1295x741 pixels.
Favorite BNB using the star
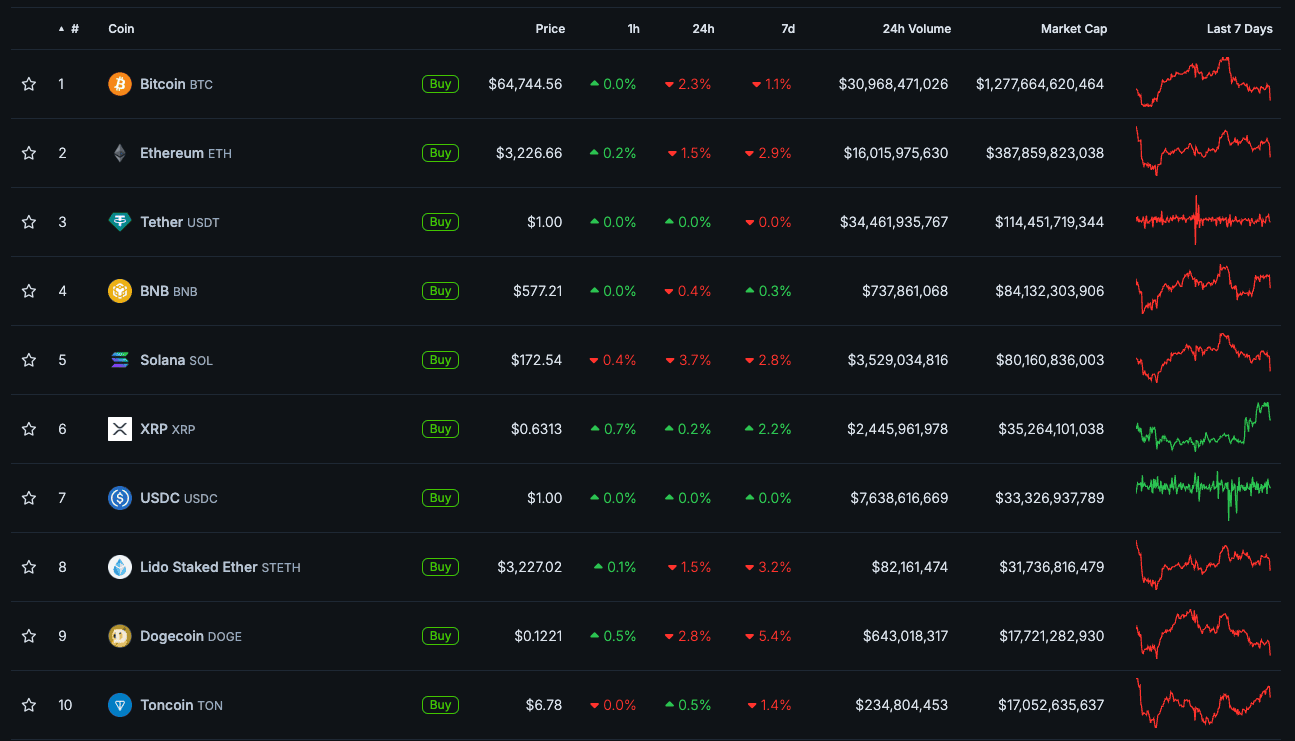[29, 291]
